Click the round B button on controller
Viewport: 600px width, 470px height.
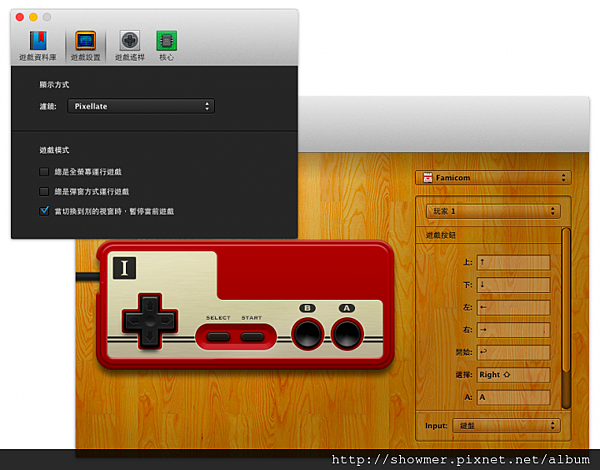pos(307,334)
